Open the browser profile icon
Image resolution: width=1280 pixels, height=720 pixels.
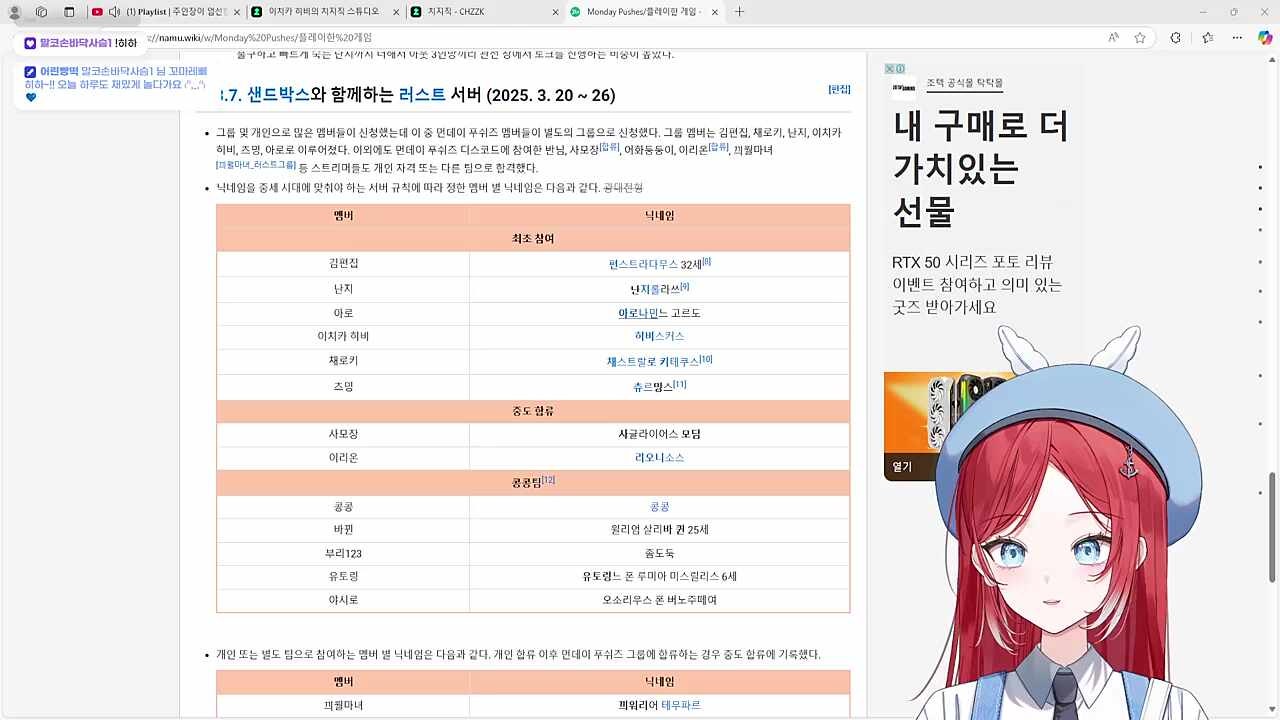pos(14,12)
